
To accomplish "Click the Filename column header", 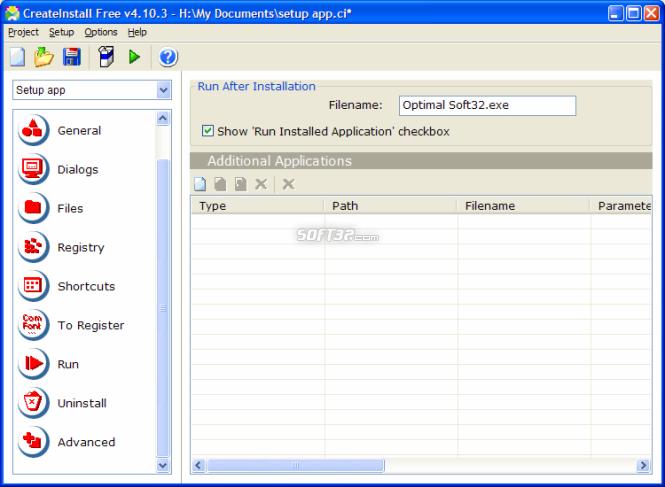I will (x=524, y=206).
